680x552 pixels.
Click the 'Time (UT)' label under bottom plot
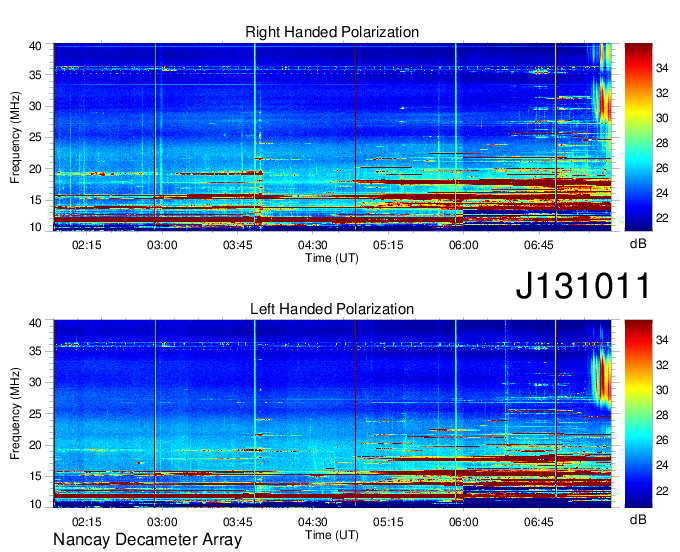click(332, 535)
